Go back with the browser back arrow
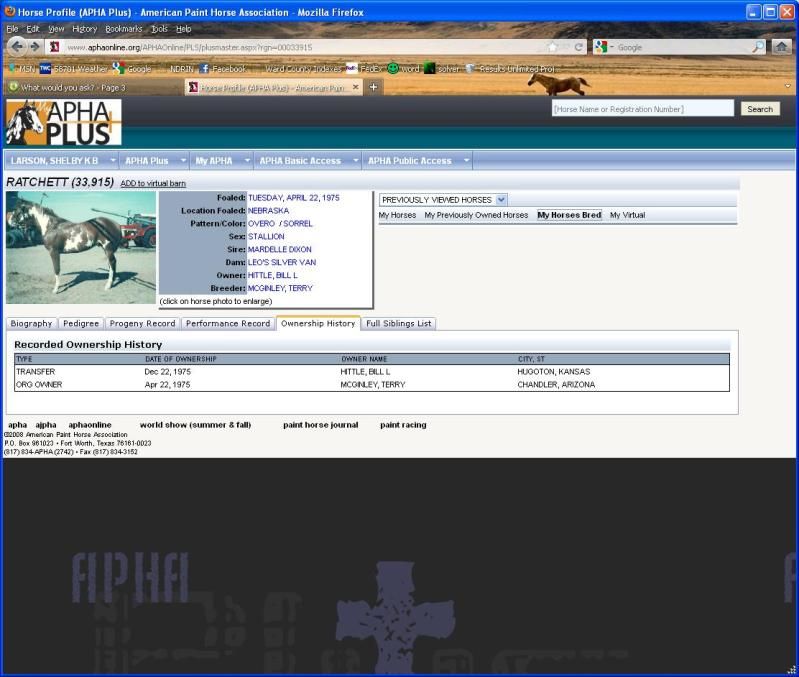The height and width of the screenshot is (677, 799). coord(17,47)
